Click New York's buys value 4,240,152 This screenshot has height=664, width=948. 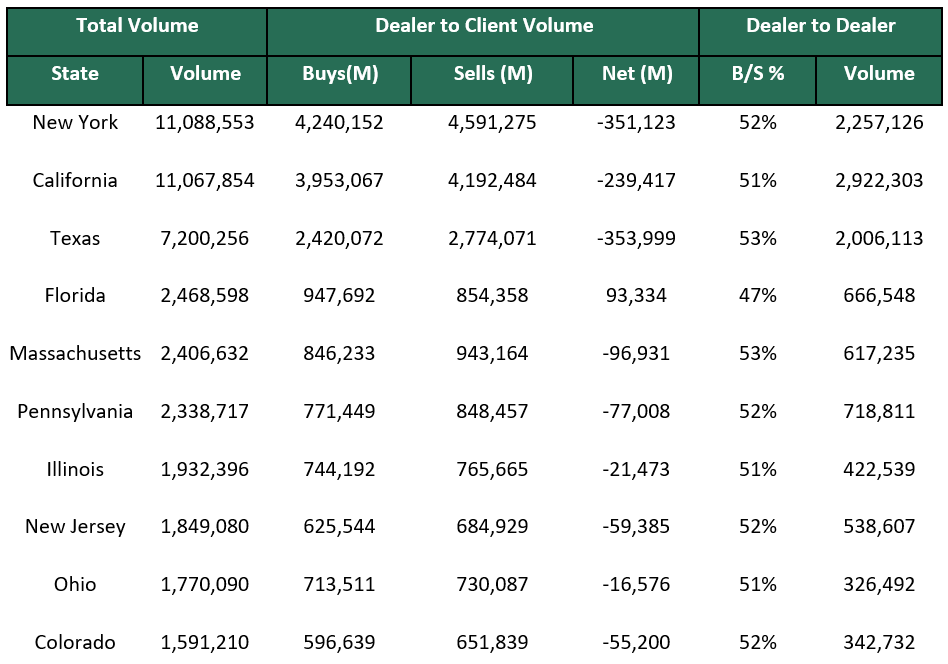coord(340,123)
